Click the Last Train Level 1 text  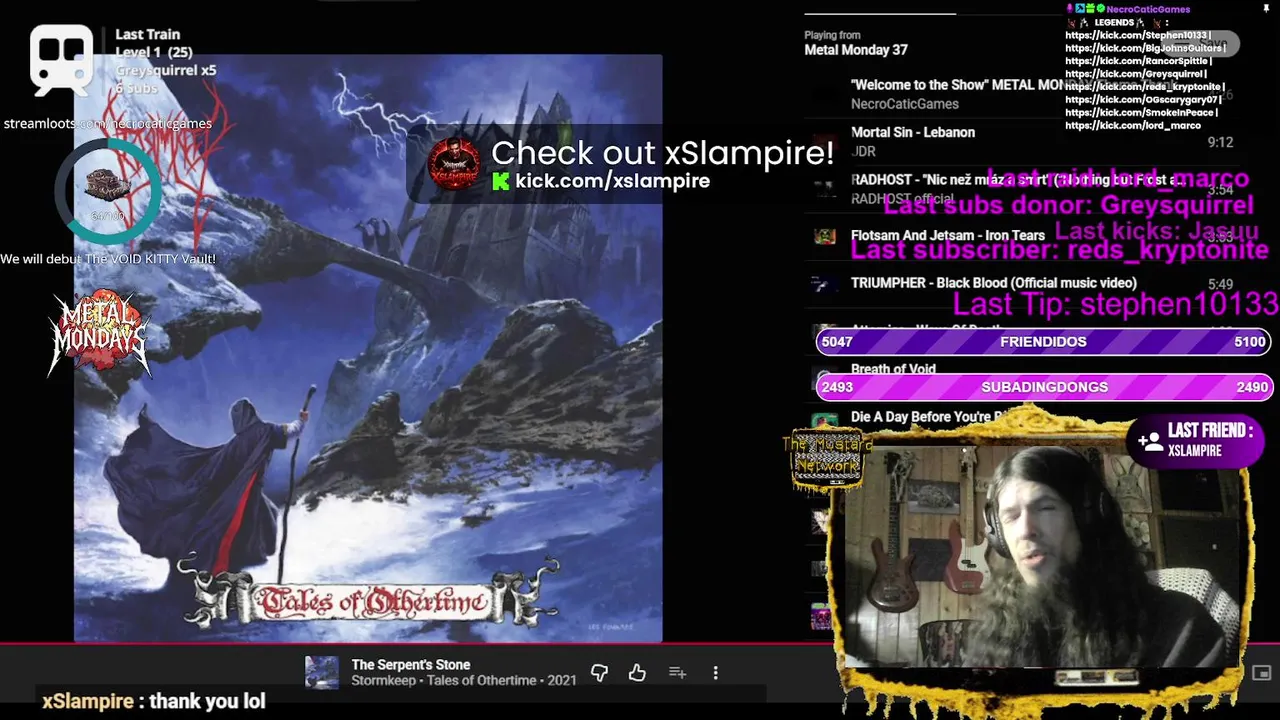coord(154,43)
